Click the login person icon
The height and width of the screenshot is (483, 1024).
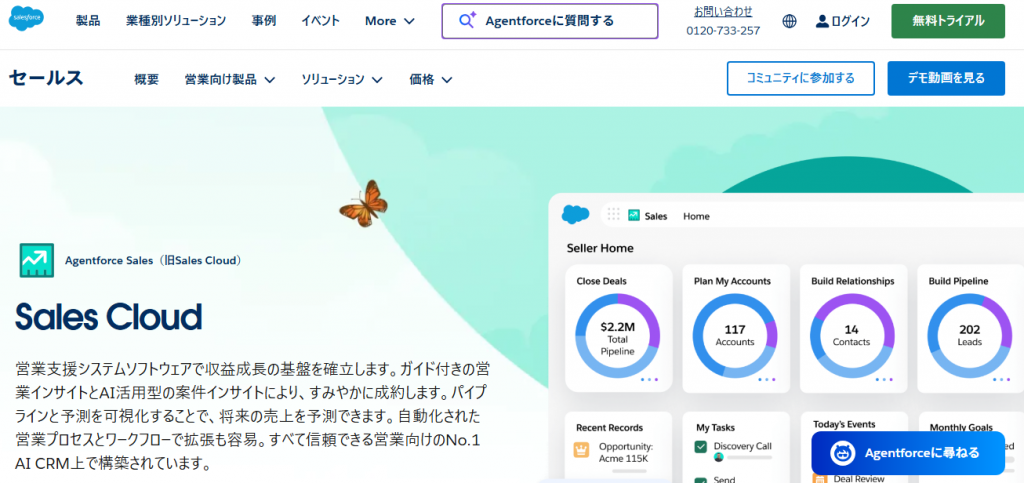[823, 21]
